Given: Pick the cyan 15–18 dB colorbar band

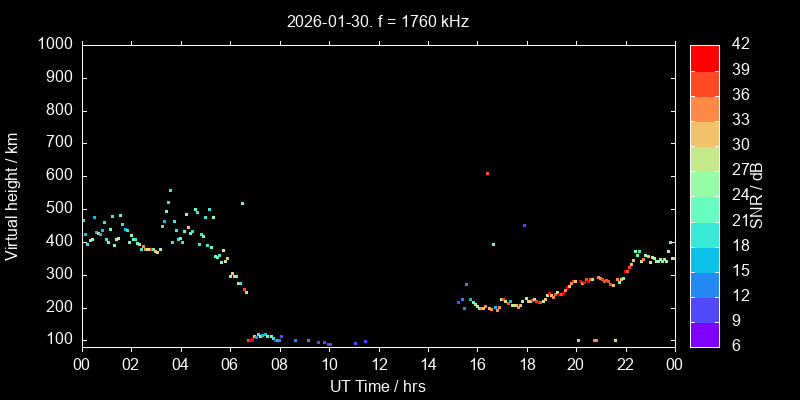Looking at the screenshot, I should [x=704, y=259].
